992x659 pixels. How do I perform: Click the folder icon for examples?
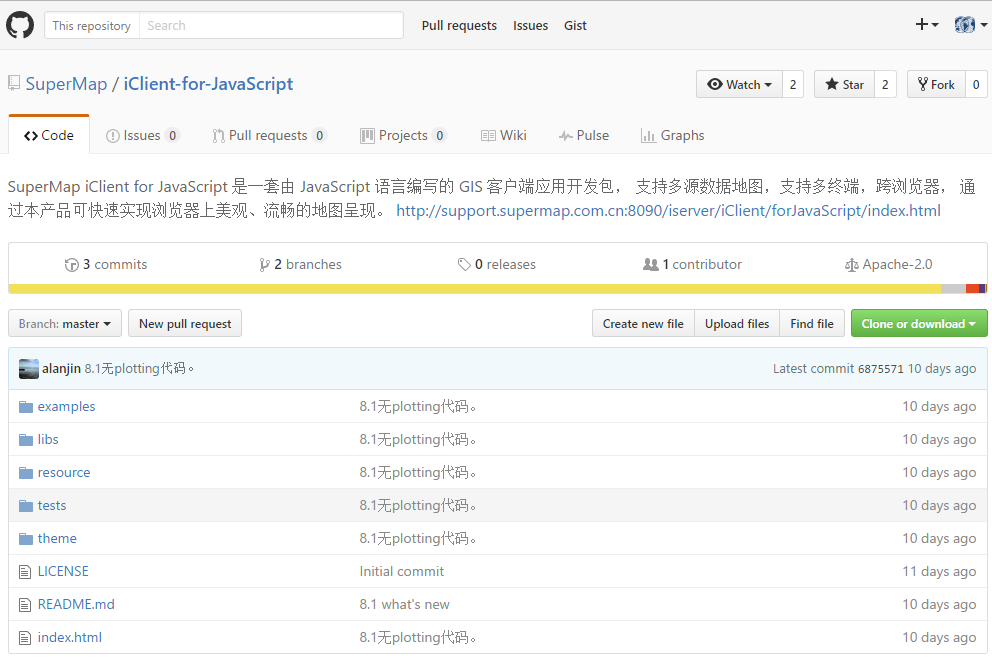(x=26, y=407)
